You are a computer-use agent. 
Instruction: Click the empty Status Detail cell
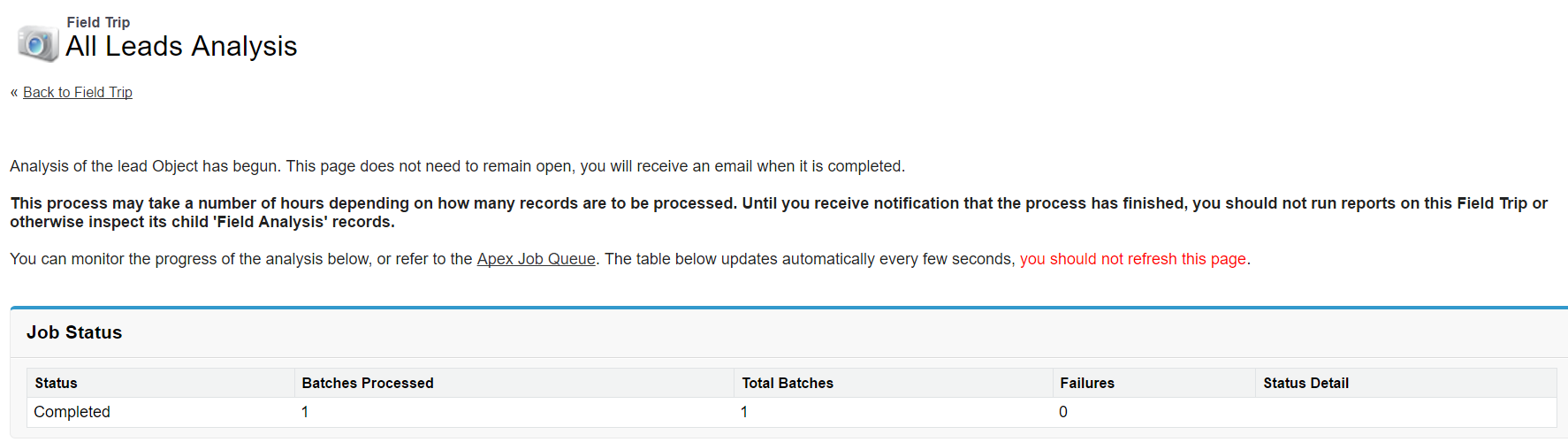(1405, 412)
